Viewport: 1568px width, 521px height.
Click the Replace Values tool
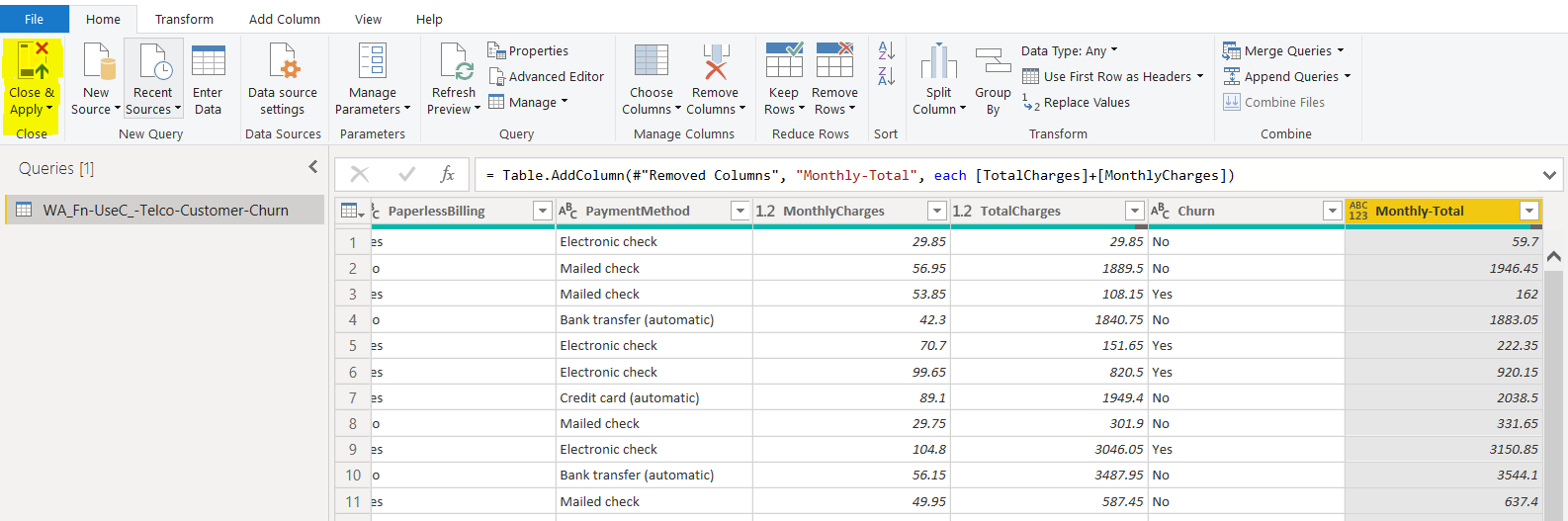point(1076,103)
